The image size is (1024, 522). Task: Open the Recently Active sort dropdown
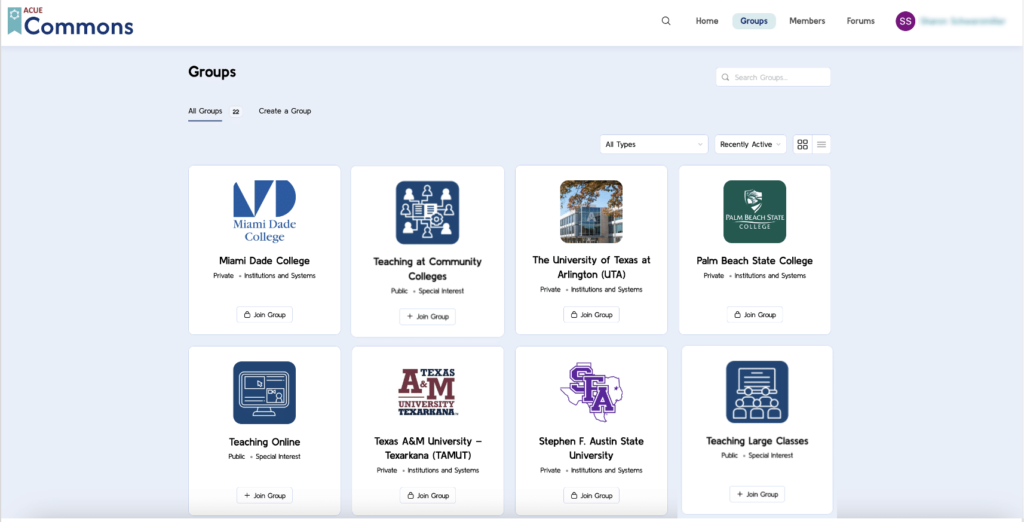click(x=750, y=144)
